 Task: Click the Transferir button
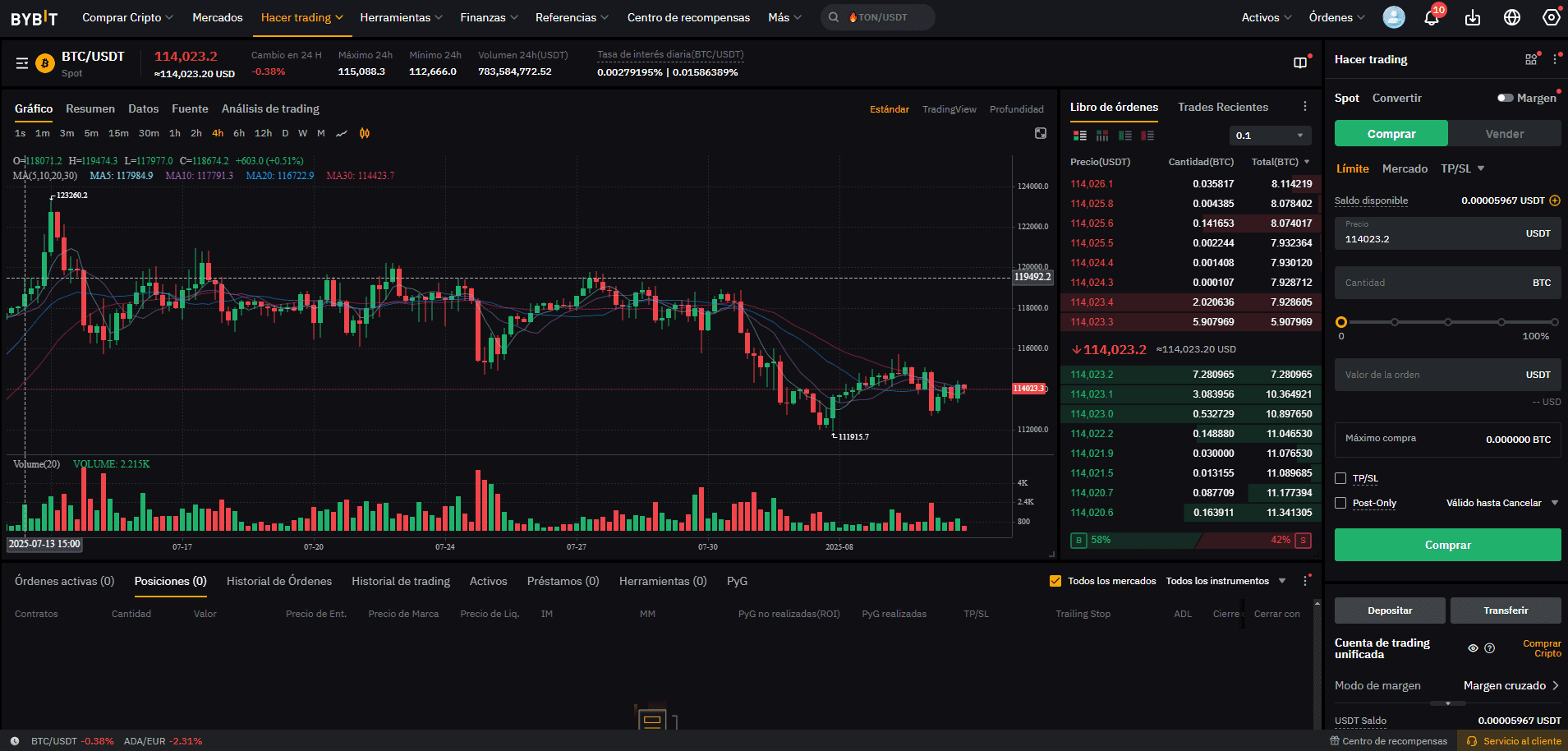tap(1506, 610)
